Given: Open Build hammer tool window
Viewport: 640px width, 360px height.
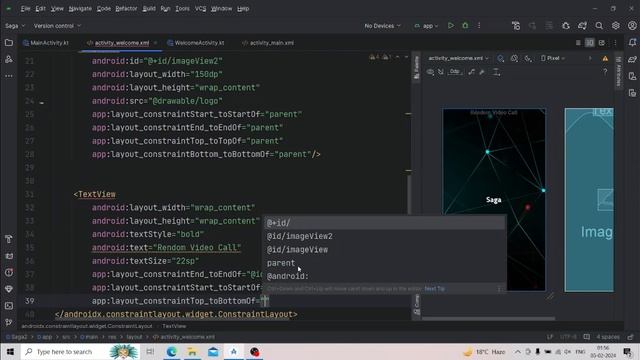Looking at the screenshot, I should pos(9,239).
